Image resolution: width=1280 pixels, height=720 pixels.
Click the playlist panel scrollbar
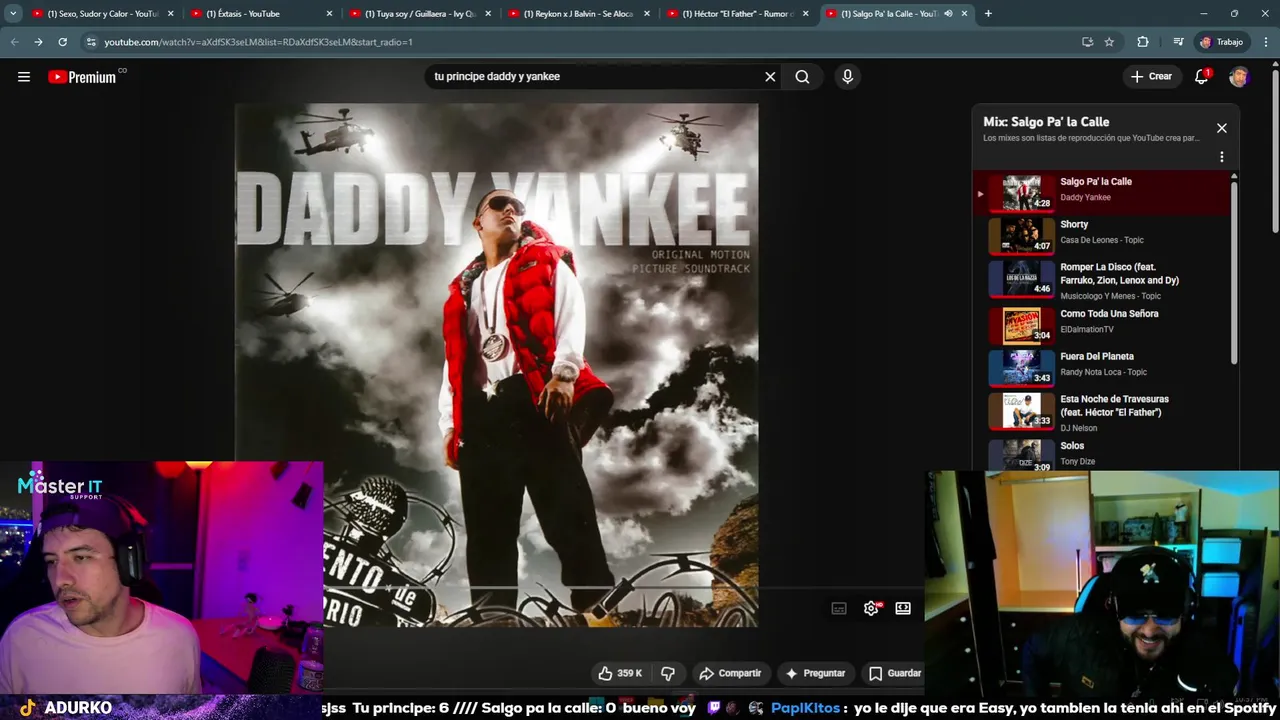[x=1234, y=271]
